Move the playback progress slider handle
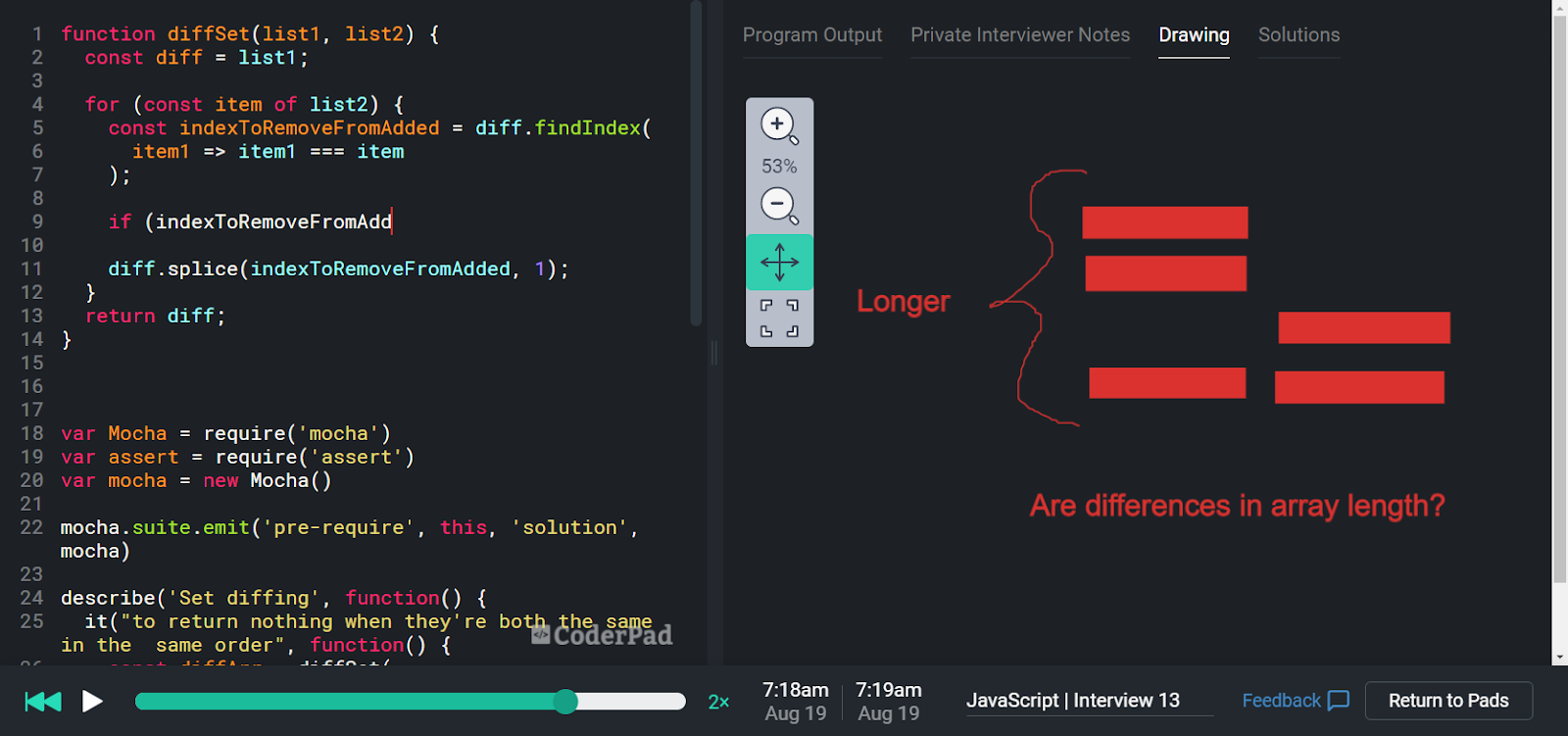 pyautogui.click(x=565, y=701)
